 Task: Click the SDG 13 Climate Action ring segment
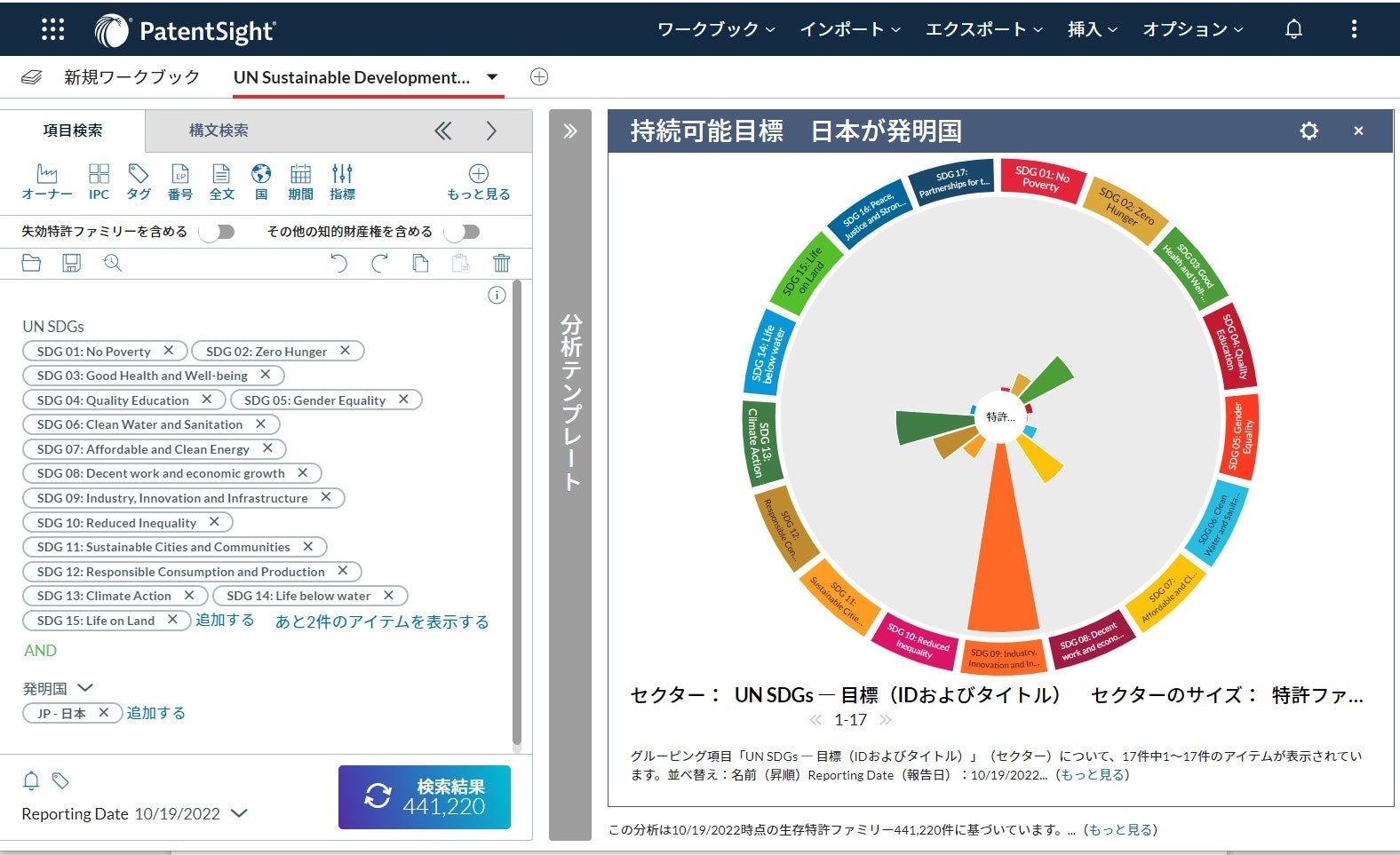[x=760, y=443]
